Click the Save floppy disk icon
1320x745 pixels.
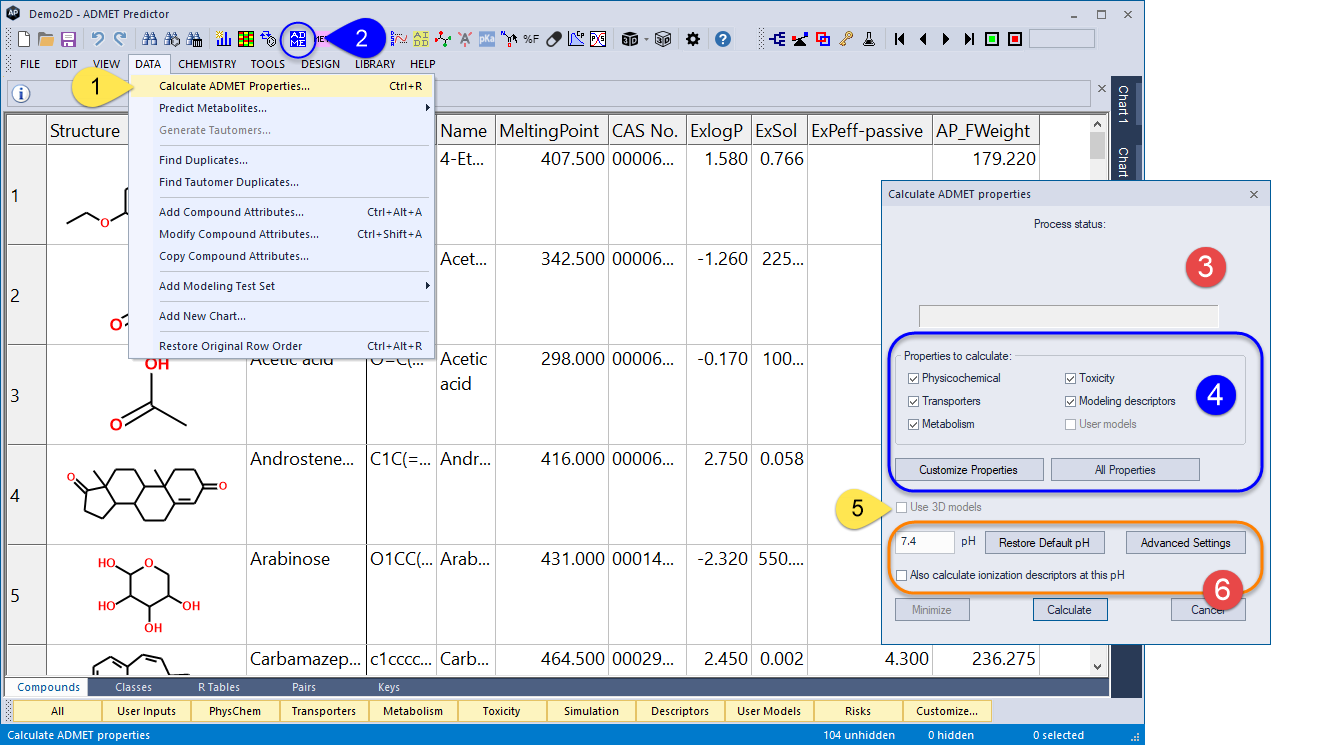tap(68, 39)
